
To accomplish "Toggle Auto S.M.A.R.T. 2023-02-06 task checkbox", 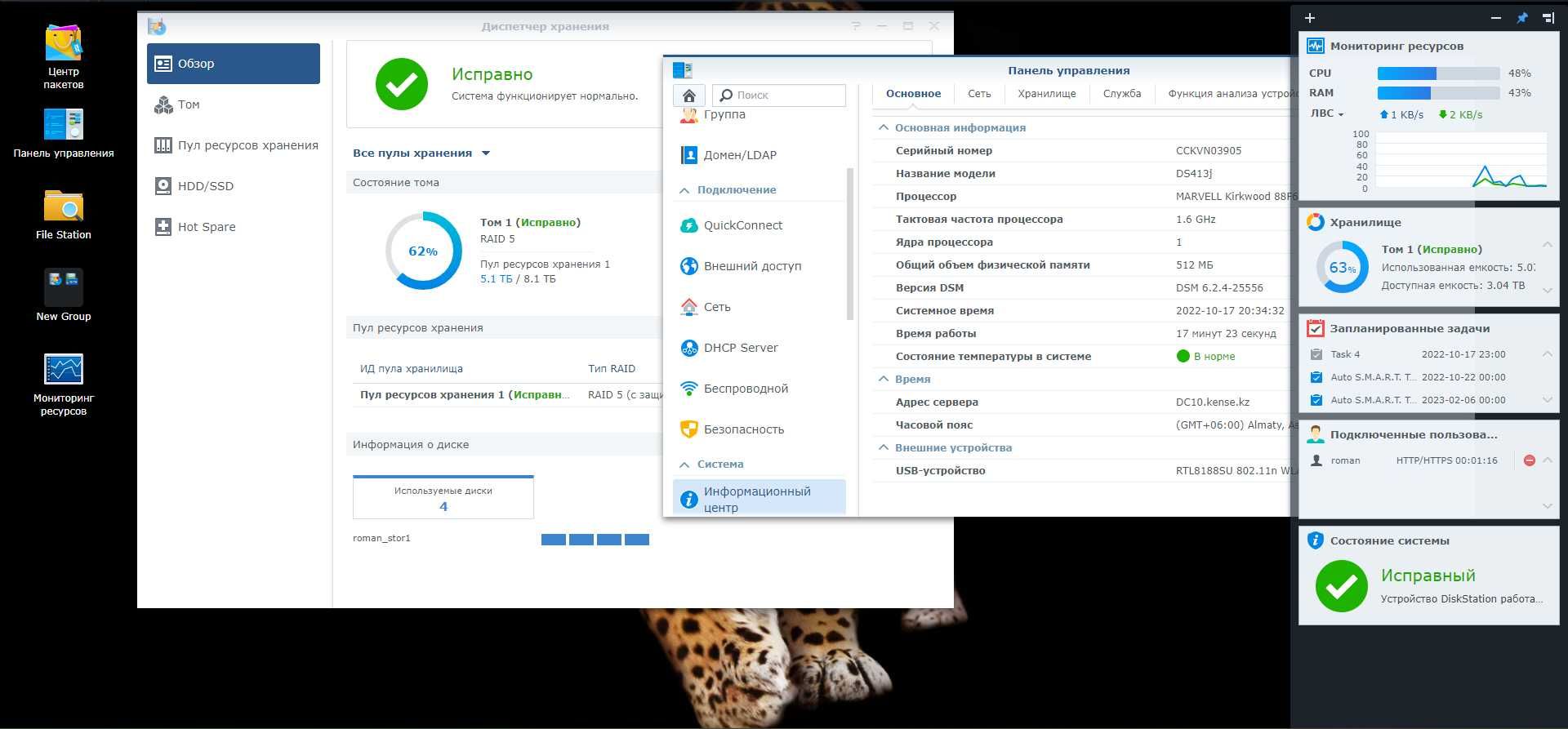I will (x=1316, y=400).
